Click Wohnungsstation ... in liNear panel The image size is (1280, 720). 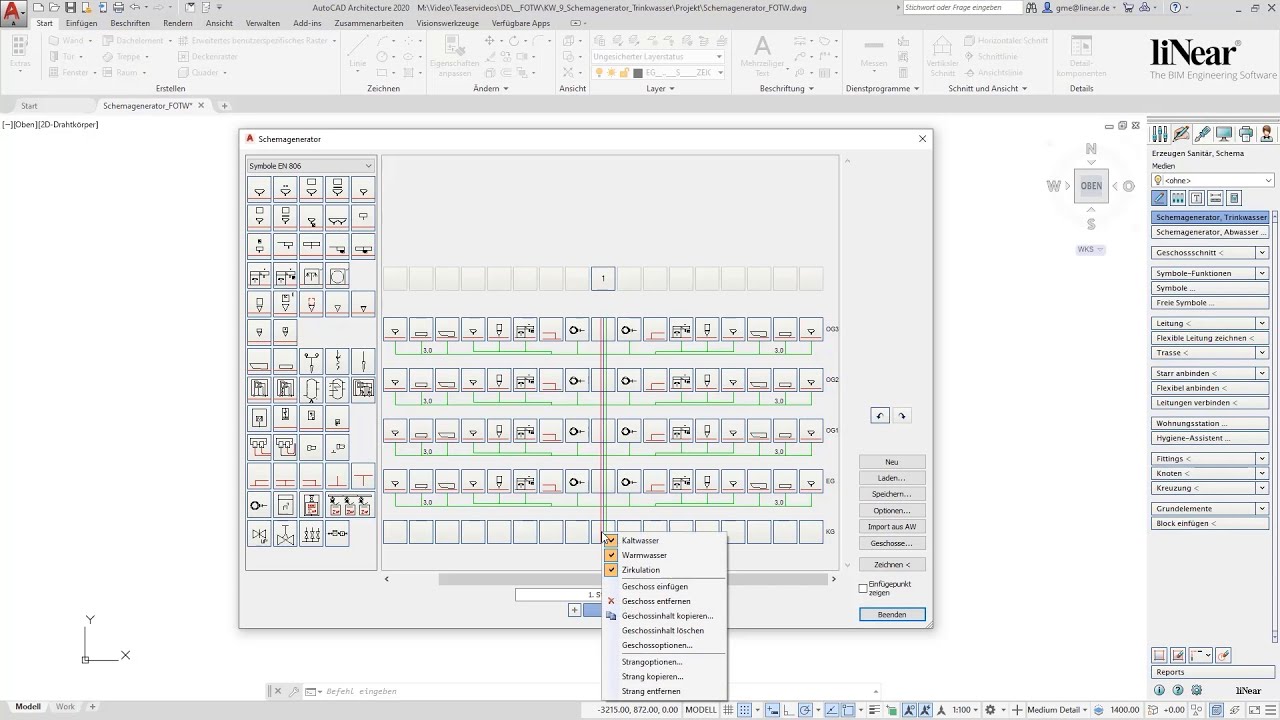pos(1211,423)
